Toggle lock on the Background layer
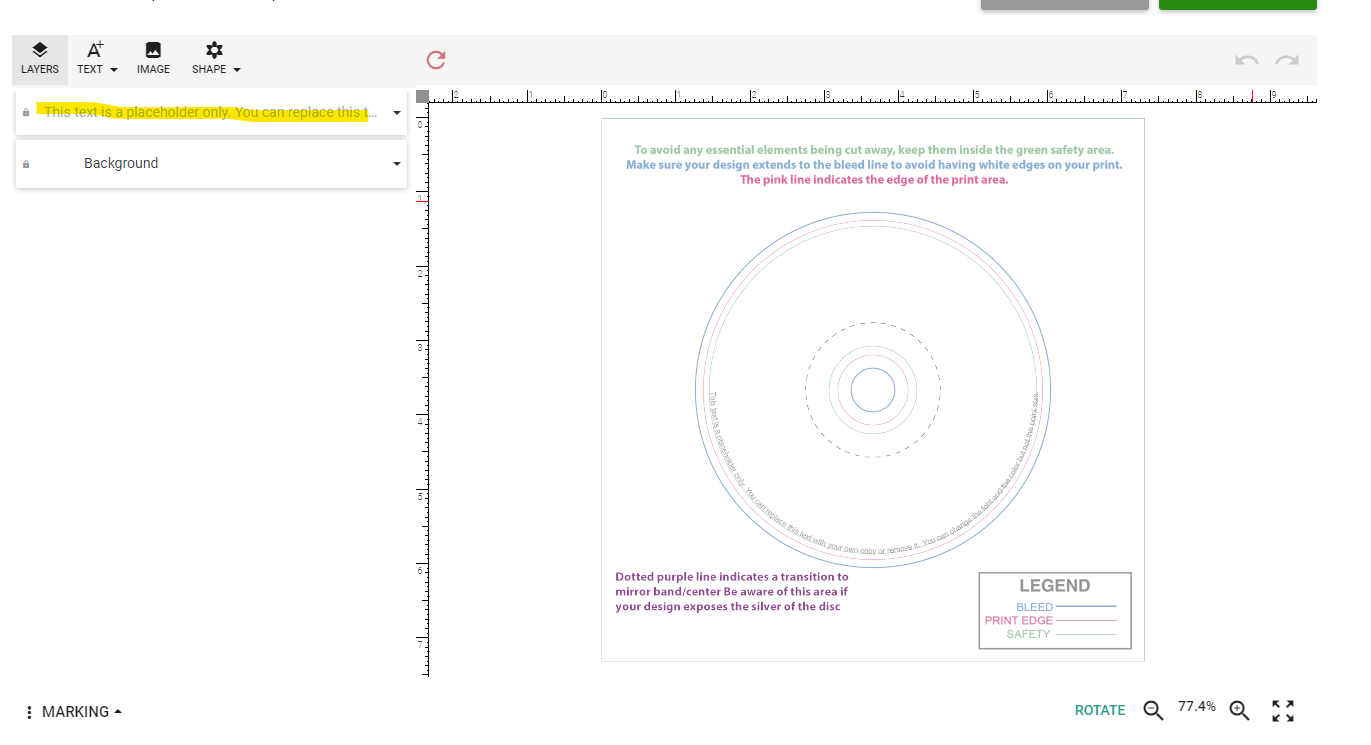 click(x=26, y=164)
